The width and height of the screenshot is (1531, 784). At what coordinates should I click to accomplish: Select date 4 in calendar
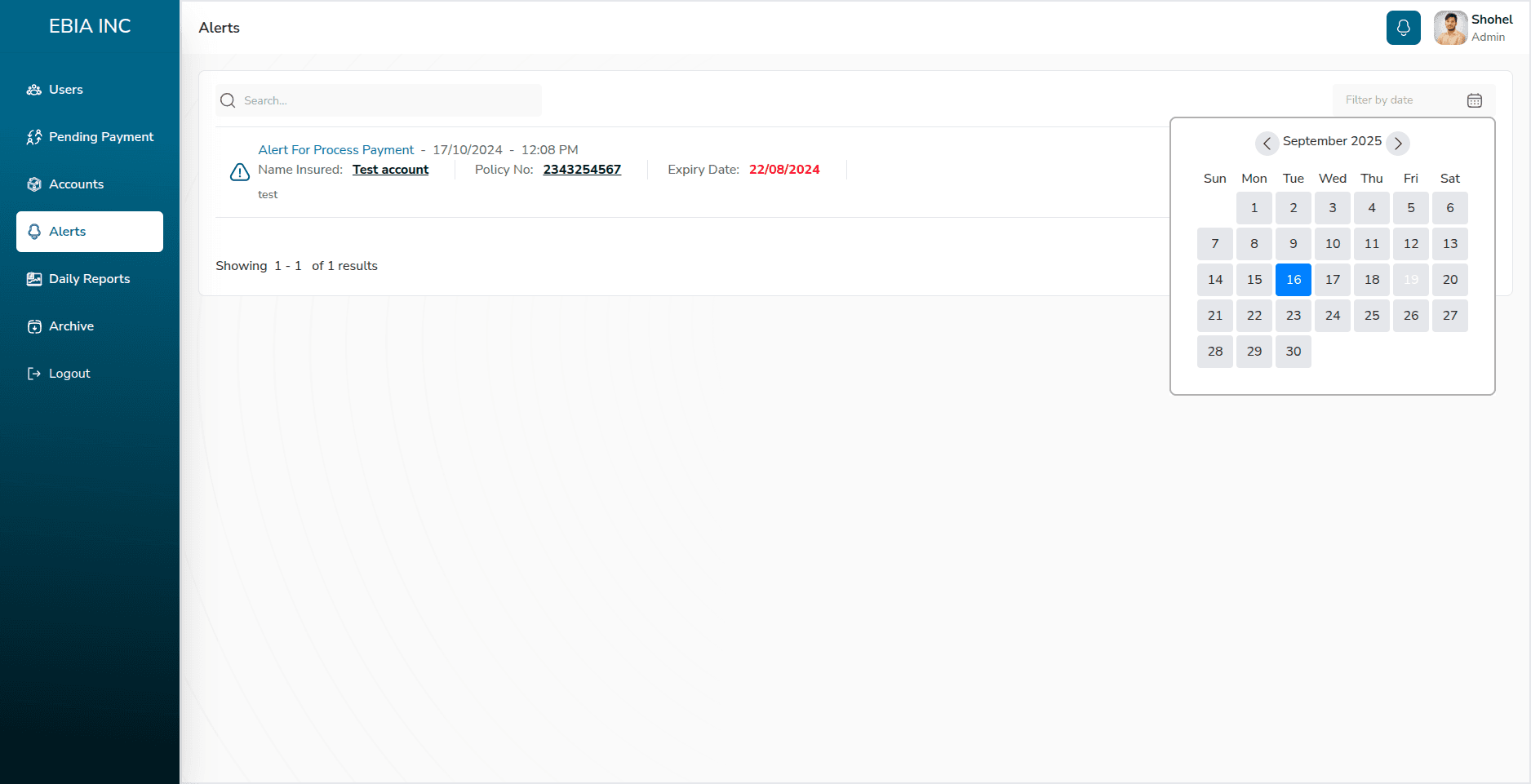(1372, 208)
